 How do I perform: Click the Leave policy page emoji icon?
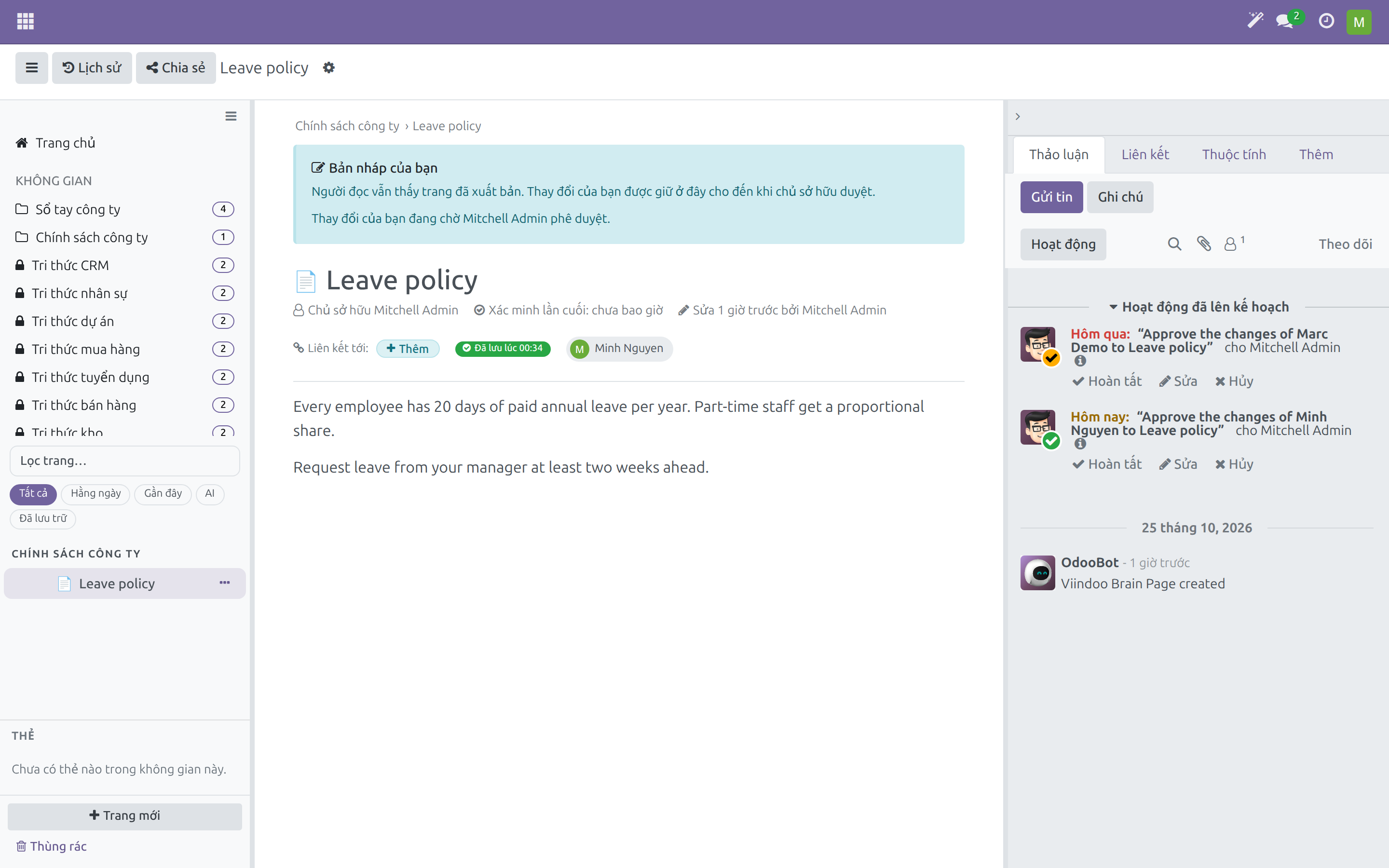305,281
